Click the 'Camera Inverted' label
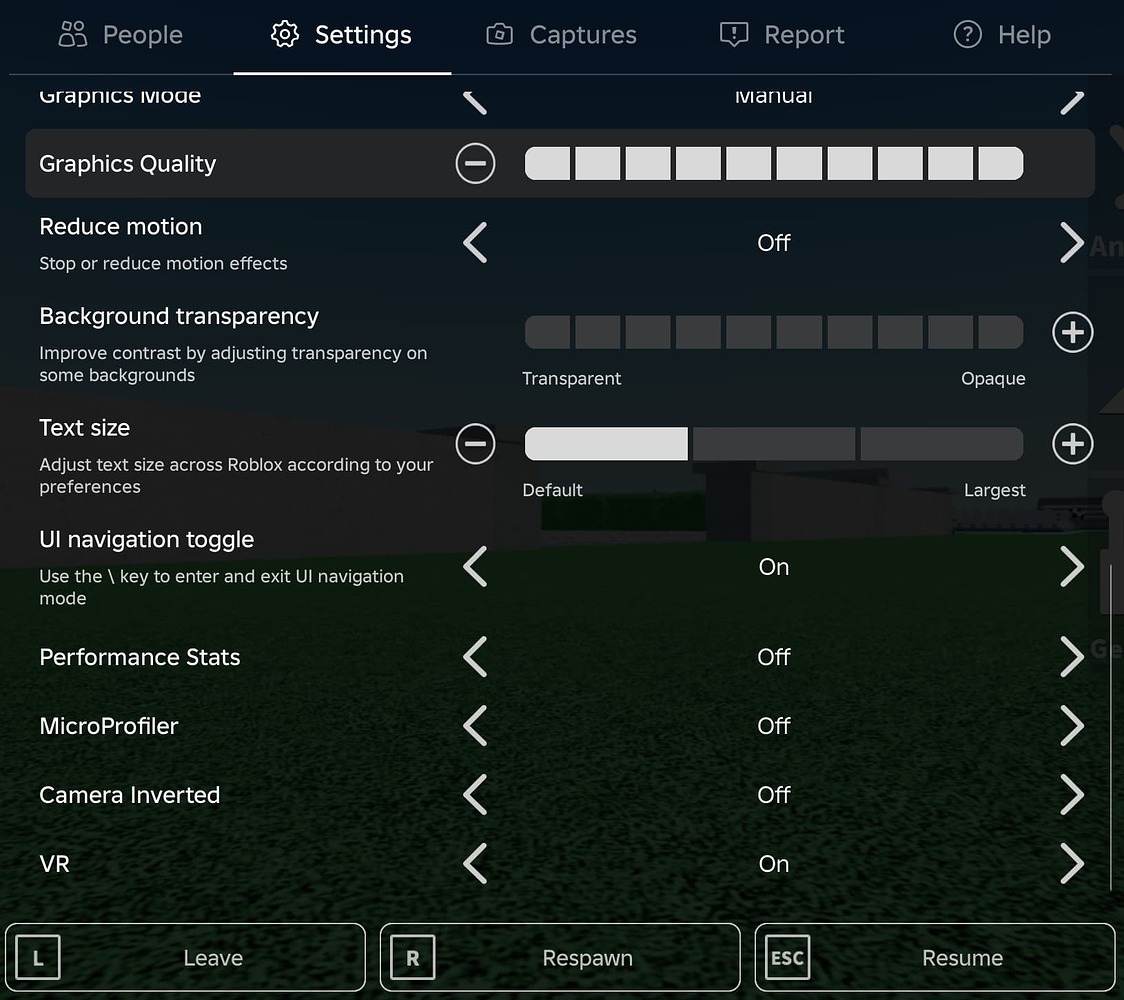The height and width of the screenshot is (1000, 1124). (x=130, y=794)
